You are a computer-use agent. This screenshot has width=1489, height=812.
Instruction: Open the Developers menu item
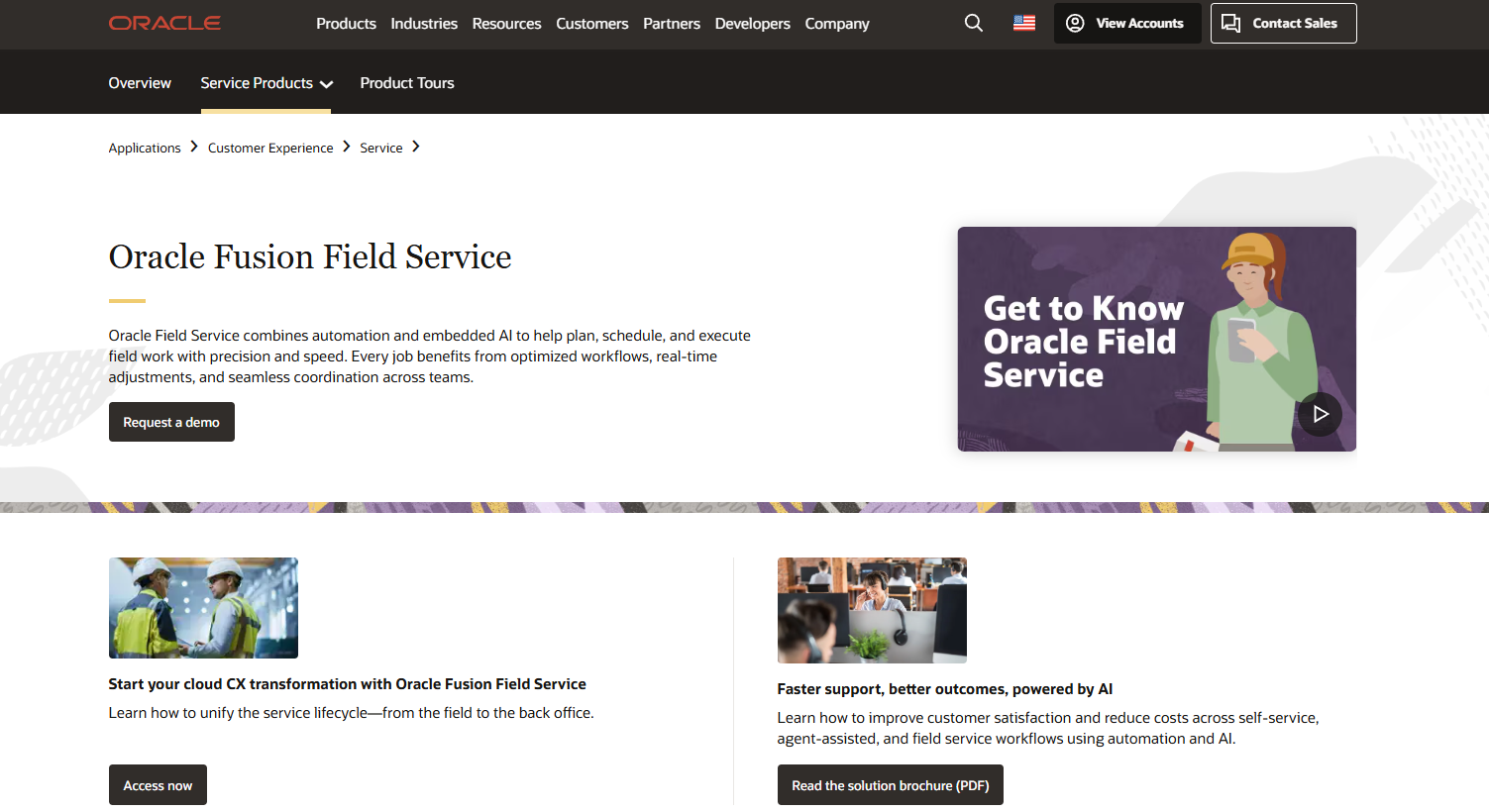pos(752,24)
